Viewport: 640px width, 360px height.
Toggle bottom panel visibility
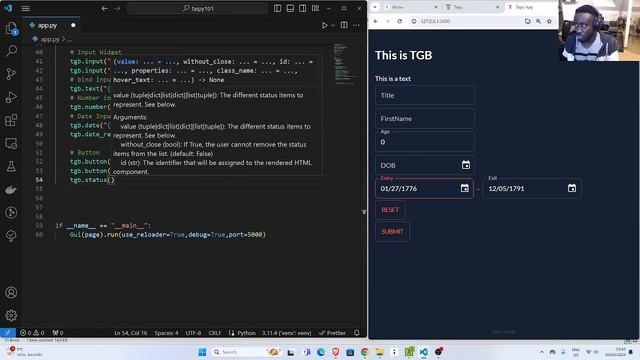[290, 8]
